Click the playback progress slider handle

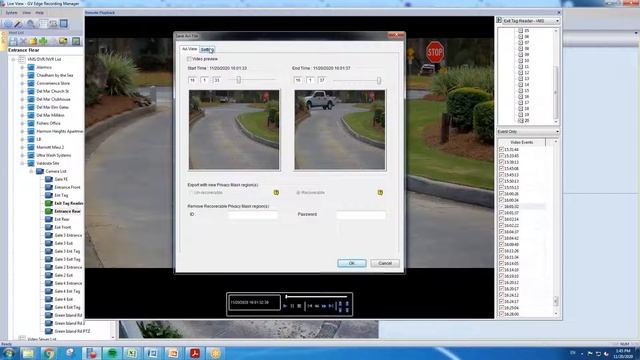(287, 297)
